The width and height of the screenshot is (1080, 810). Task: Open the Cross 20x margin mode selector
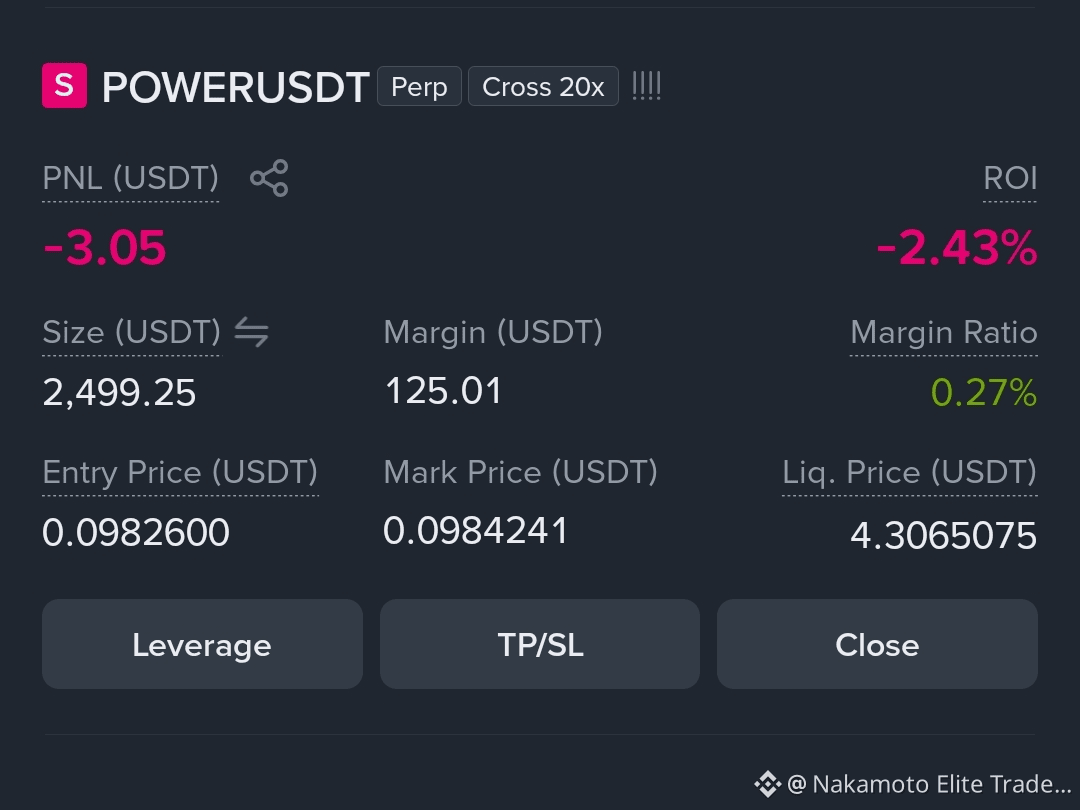(543, 86)
